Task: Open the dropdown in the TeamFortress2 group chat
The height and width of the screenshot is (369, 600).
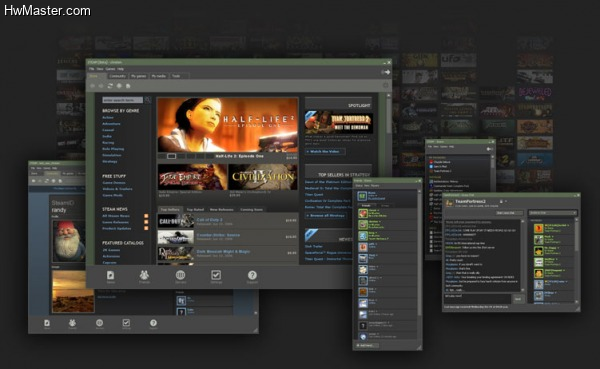Action: [x=552, y=213]
